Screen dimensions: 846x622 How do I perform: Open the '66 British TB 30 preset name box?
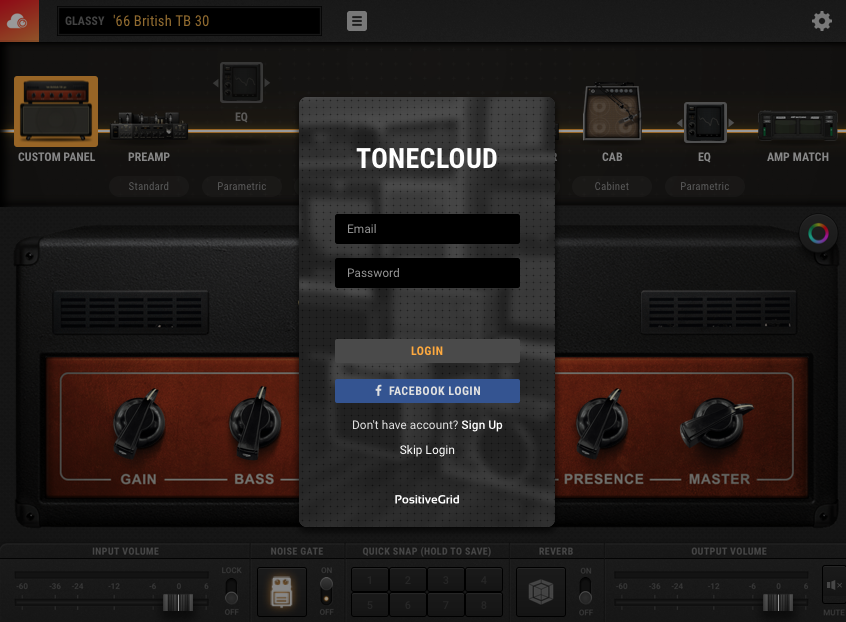click(x=189, y=21)
